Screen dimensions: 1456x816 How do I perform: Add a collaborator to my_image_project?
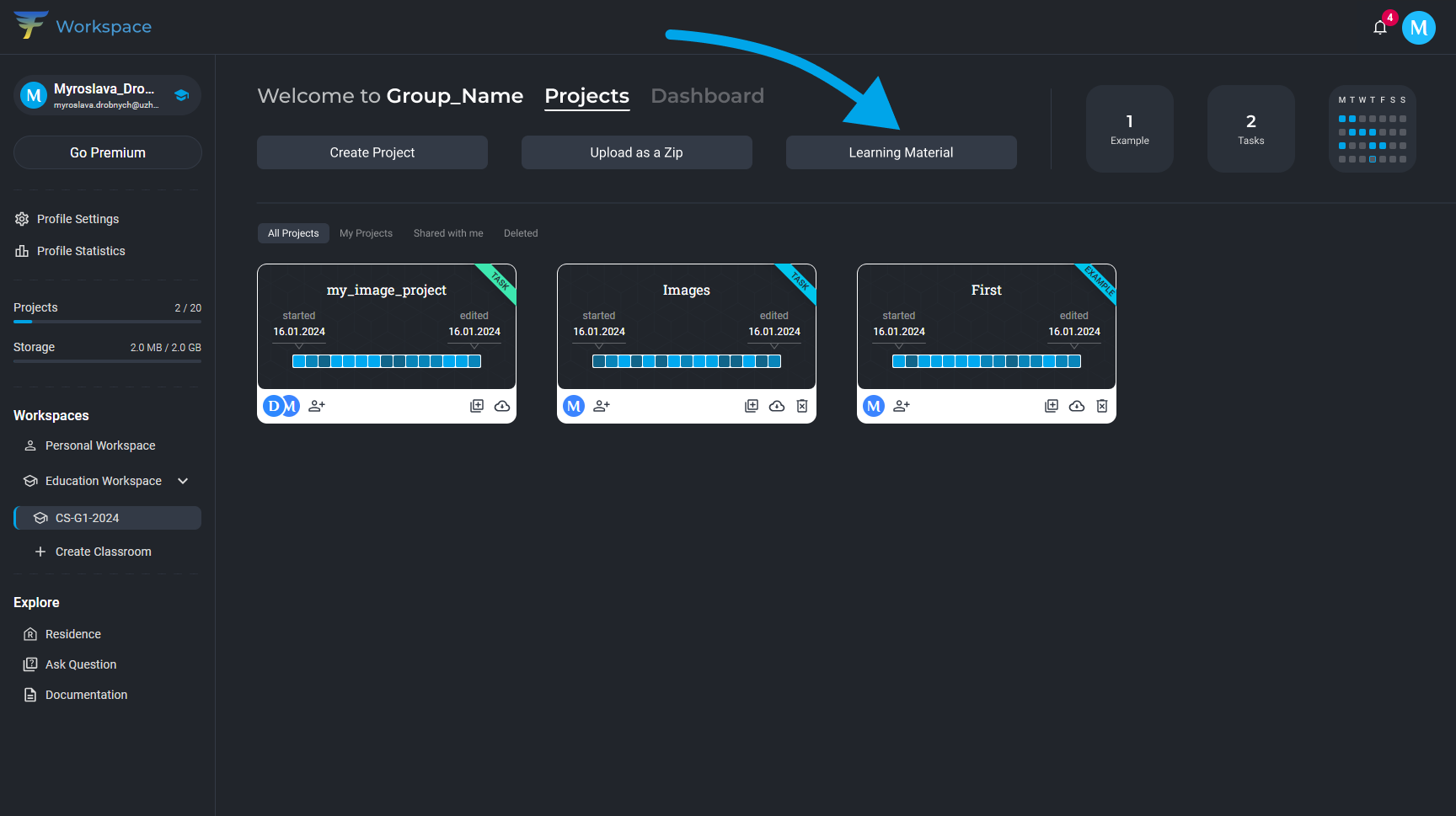click(317, 406)
